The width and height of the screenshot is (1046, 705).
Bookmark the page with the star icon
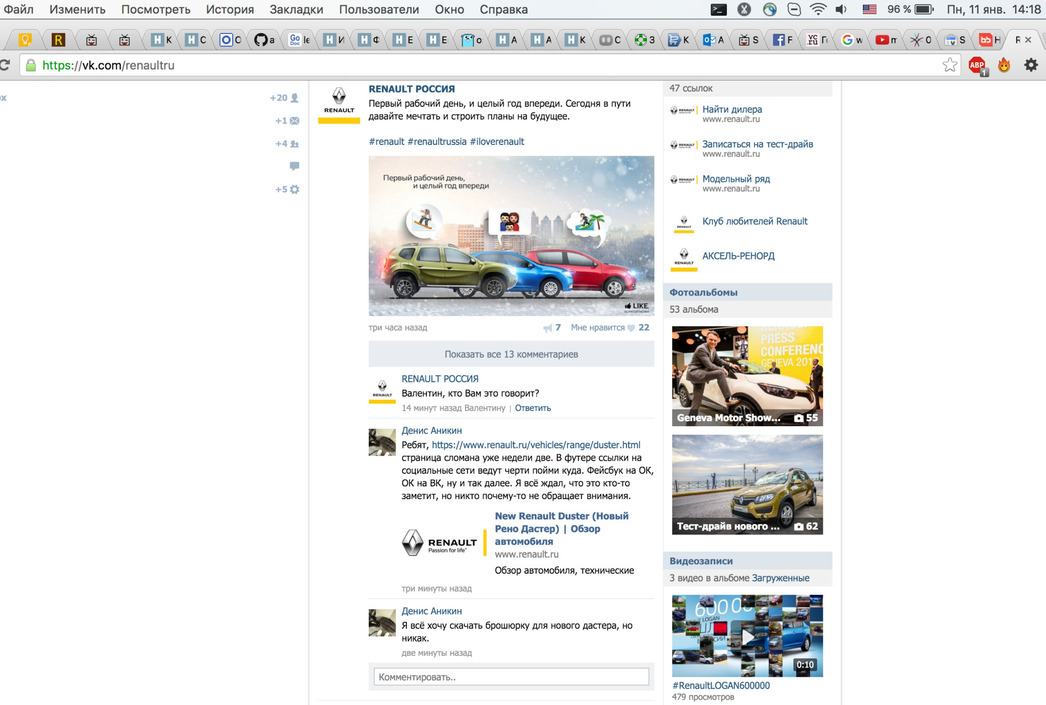pyautogui.click(x=949, y=65)
